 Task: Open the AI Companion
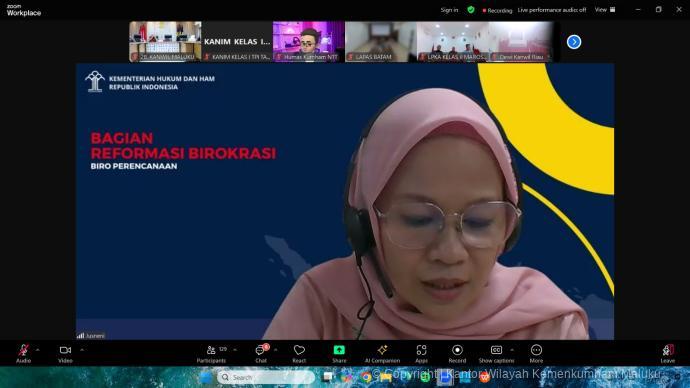click(382, 353)
